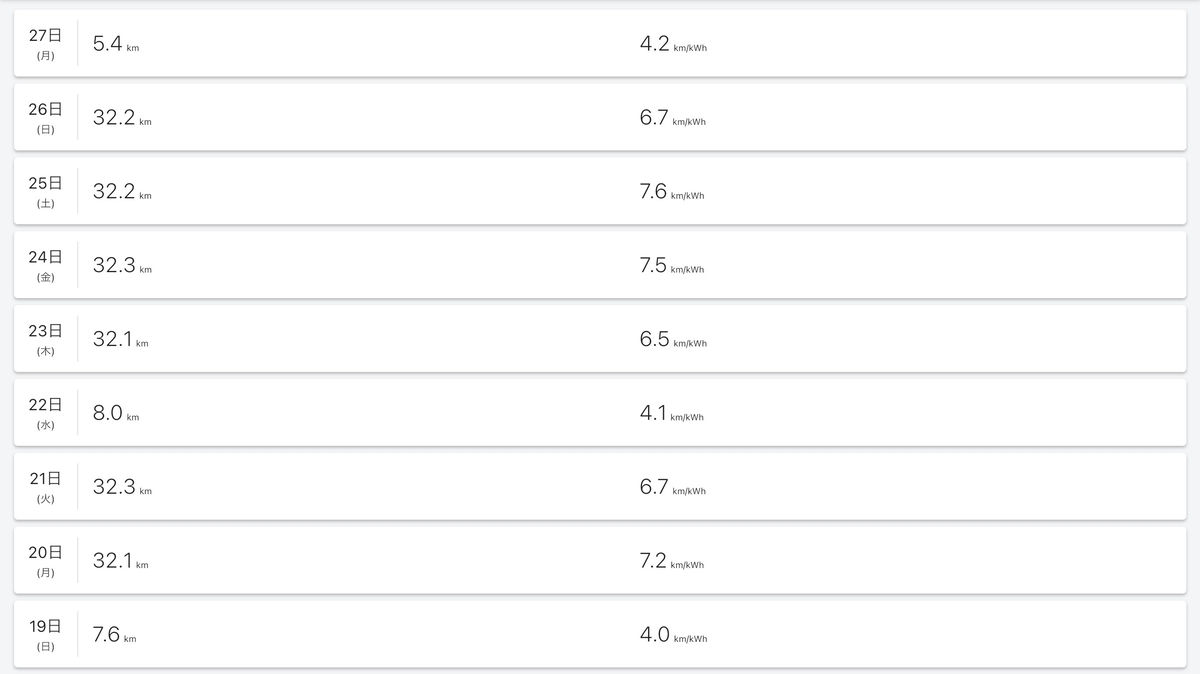Click the 4.1 km/kWh efficiency value

[x=672, y=414]
